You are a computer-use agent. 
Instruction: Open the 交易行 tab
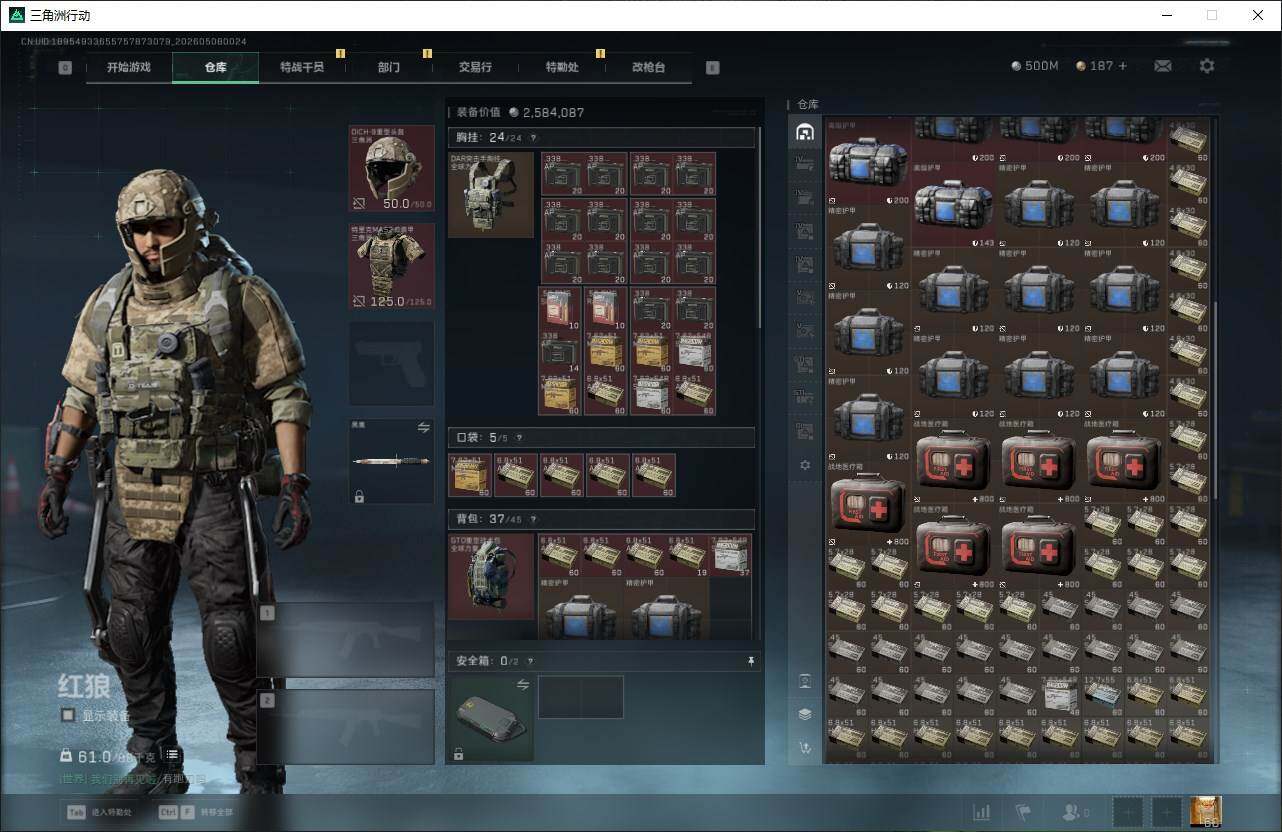(x=475, y=67)
